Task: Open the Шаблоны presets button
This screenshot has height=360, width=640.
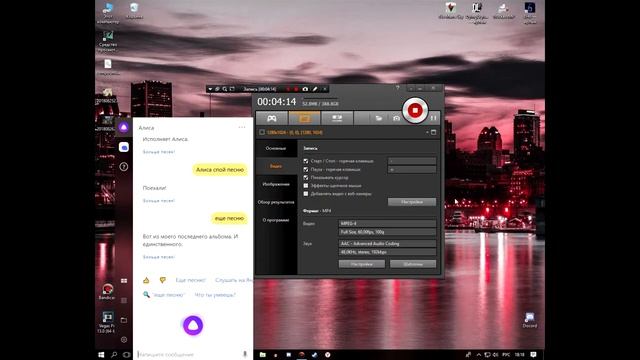Action: 413,264
